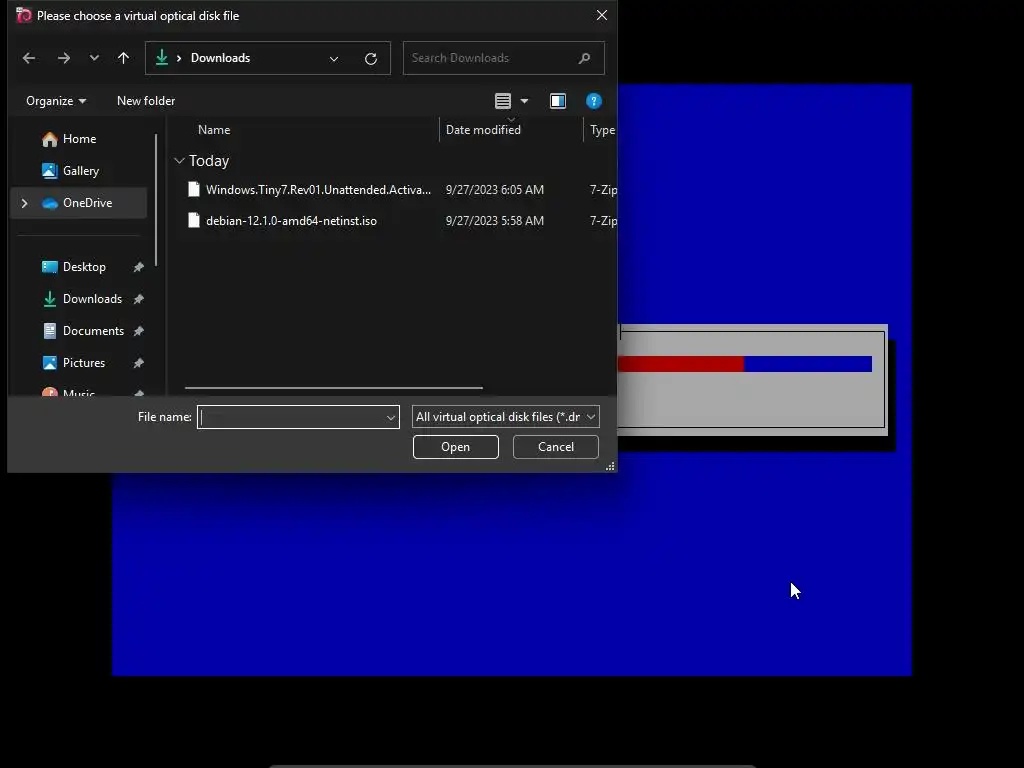Click the Home house icon

click(50, 139)
